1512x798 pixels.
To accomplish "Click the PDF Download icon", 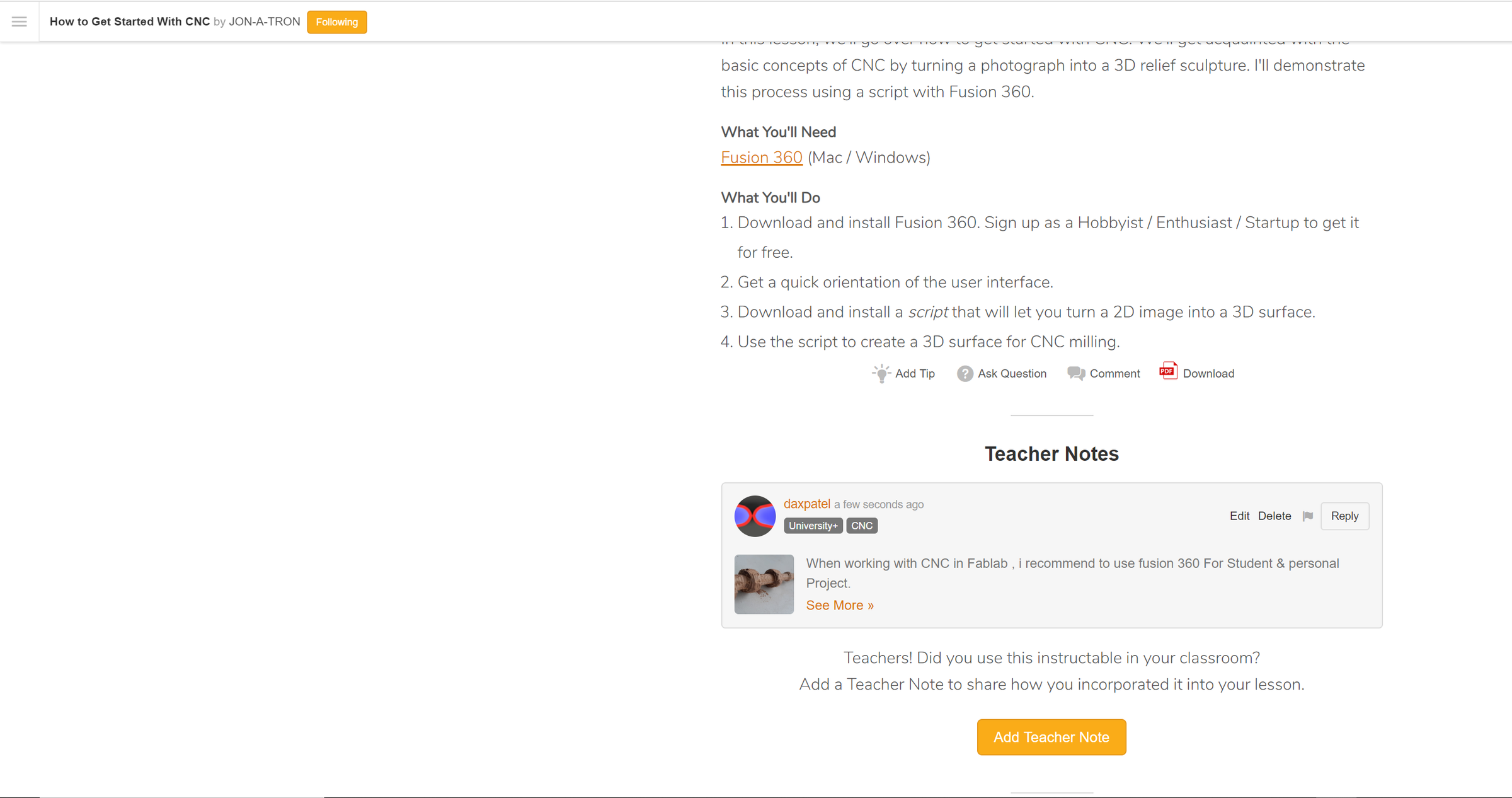I will coord(1168,371).
